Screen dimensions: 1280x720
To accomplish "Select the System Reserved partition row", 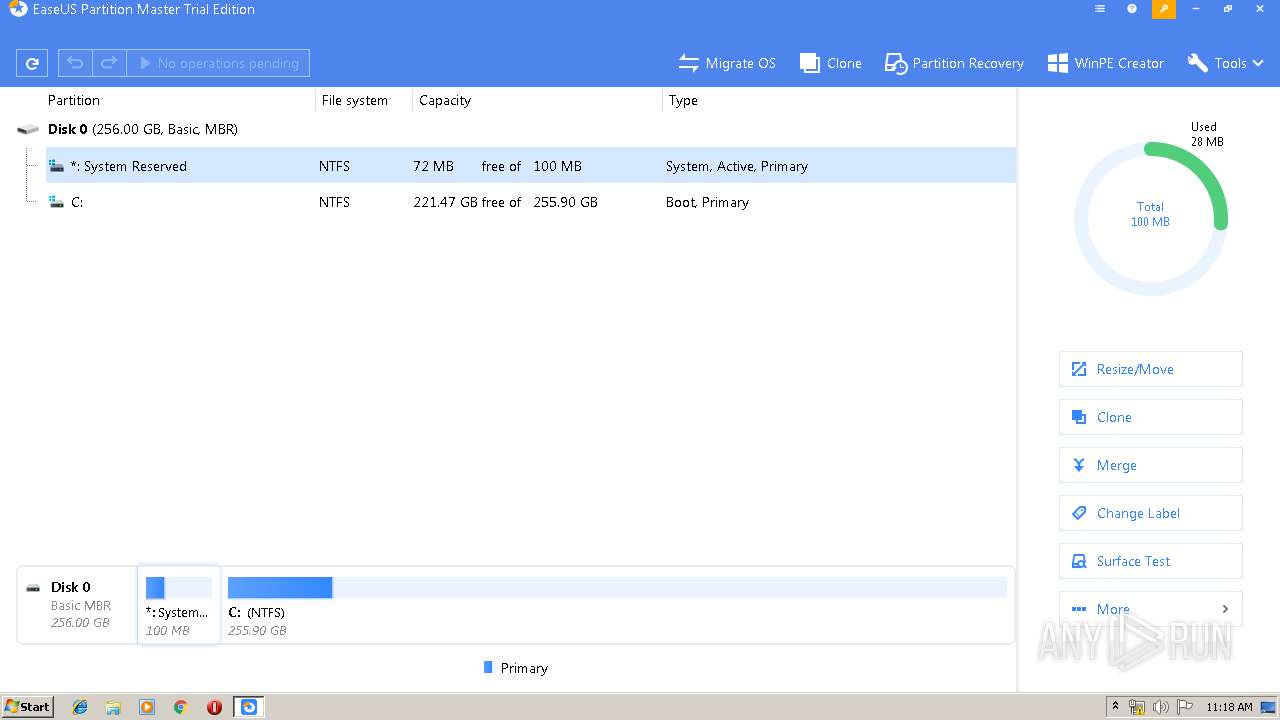I will pyautogui.click(x=531, y=166).
